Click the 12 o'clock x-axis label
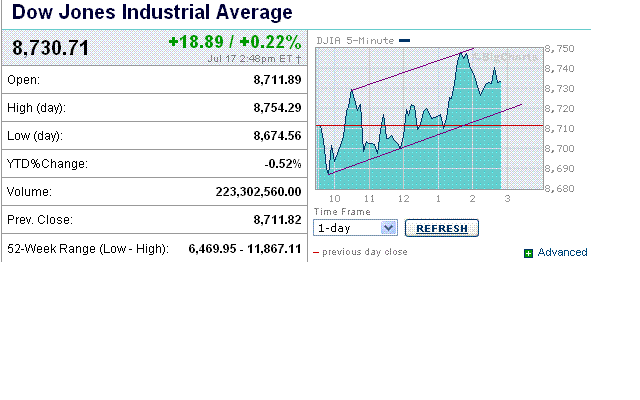Screen dimensions: 640x400 tap(403, 198)
